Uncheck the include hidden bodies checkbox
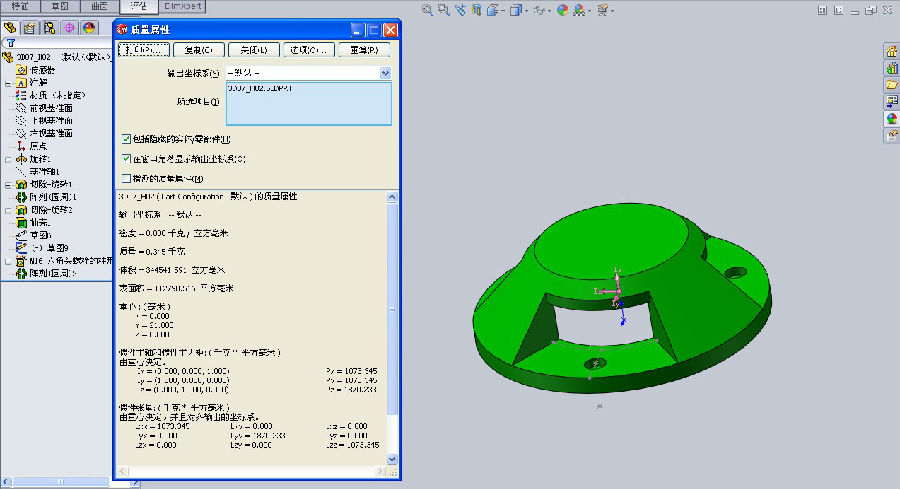Viewport: 900px width, 489px height. pyautogui.click(x=126, y=139)
